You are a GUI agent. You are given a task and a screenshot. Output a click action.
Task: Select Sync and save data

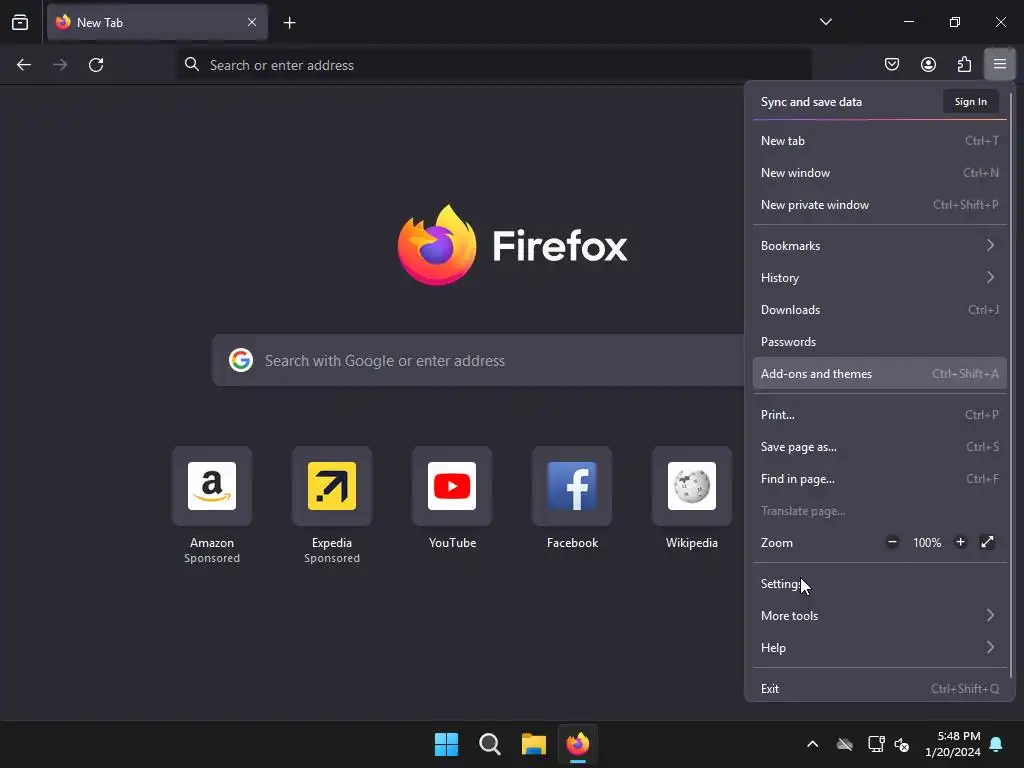point(811,102)
